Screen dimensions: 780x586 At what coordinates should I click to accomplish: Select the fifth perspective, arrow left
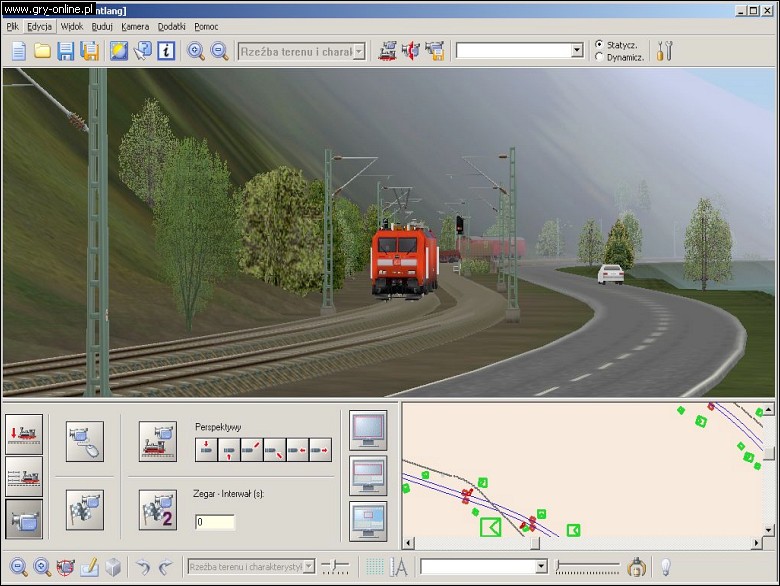coord(297,450)
